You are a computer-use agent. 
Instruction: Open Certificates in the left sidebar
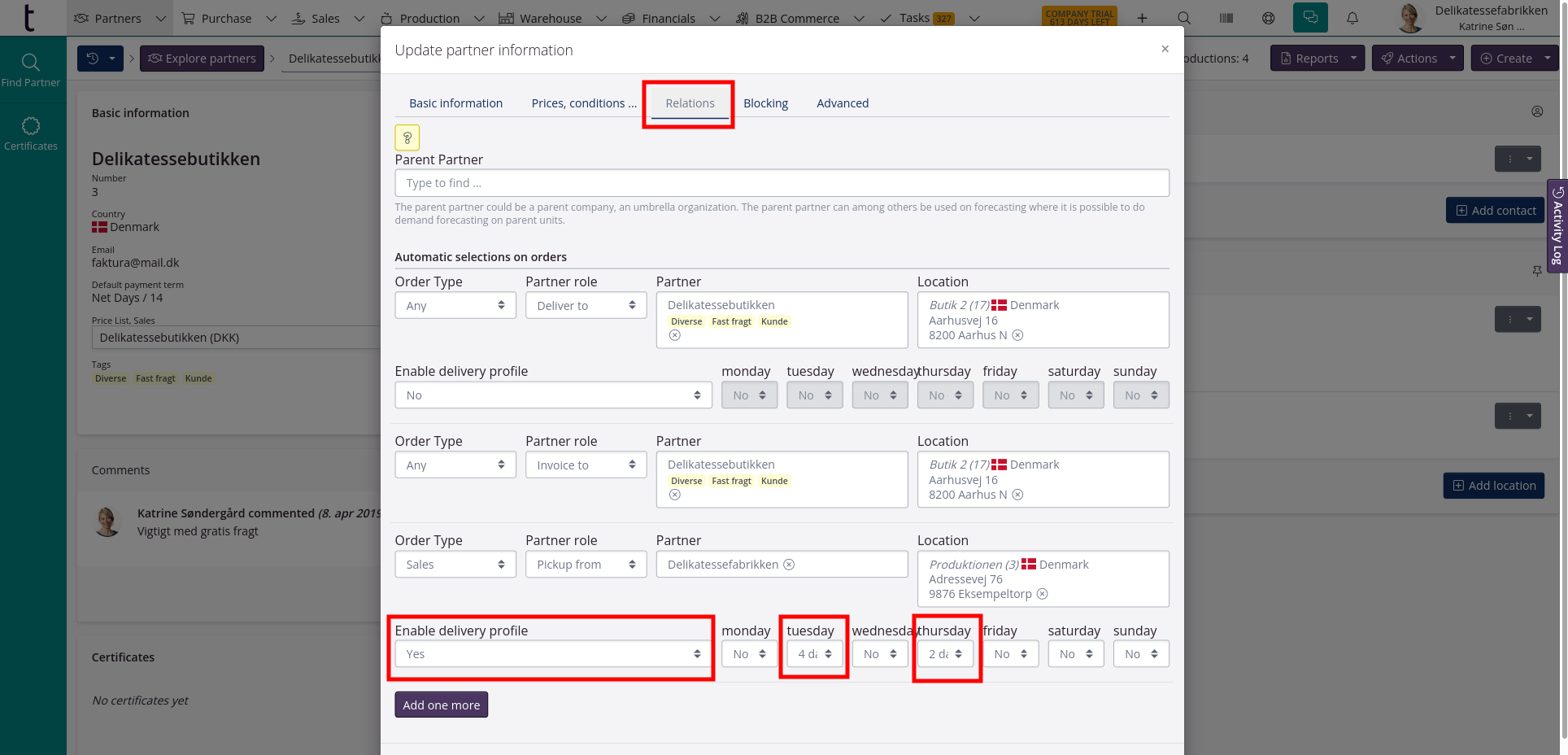coord(31,133)
